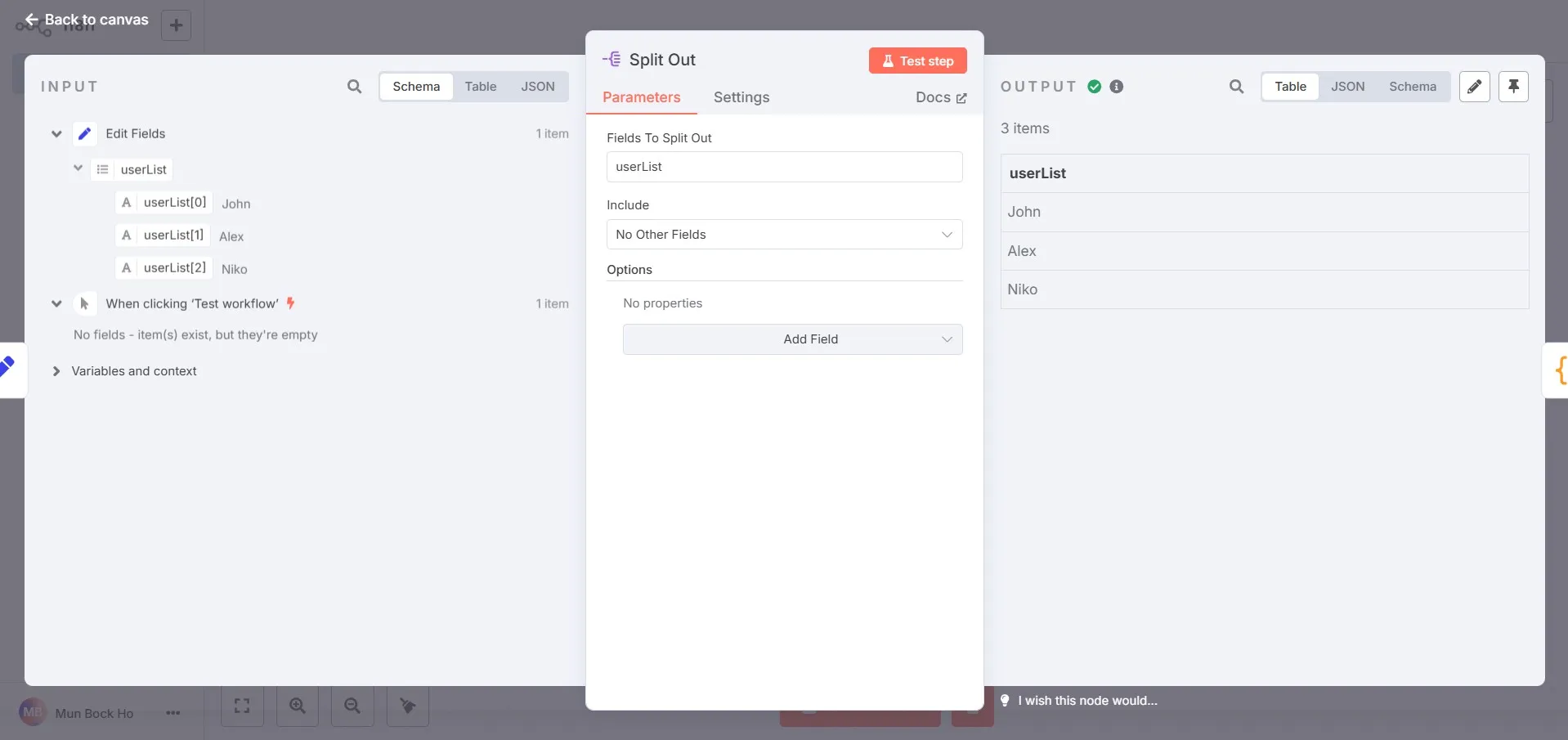Collapse the userList array node

click(78, 168)
